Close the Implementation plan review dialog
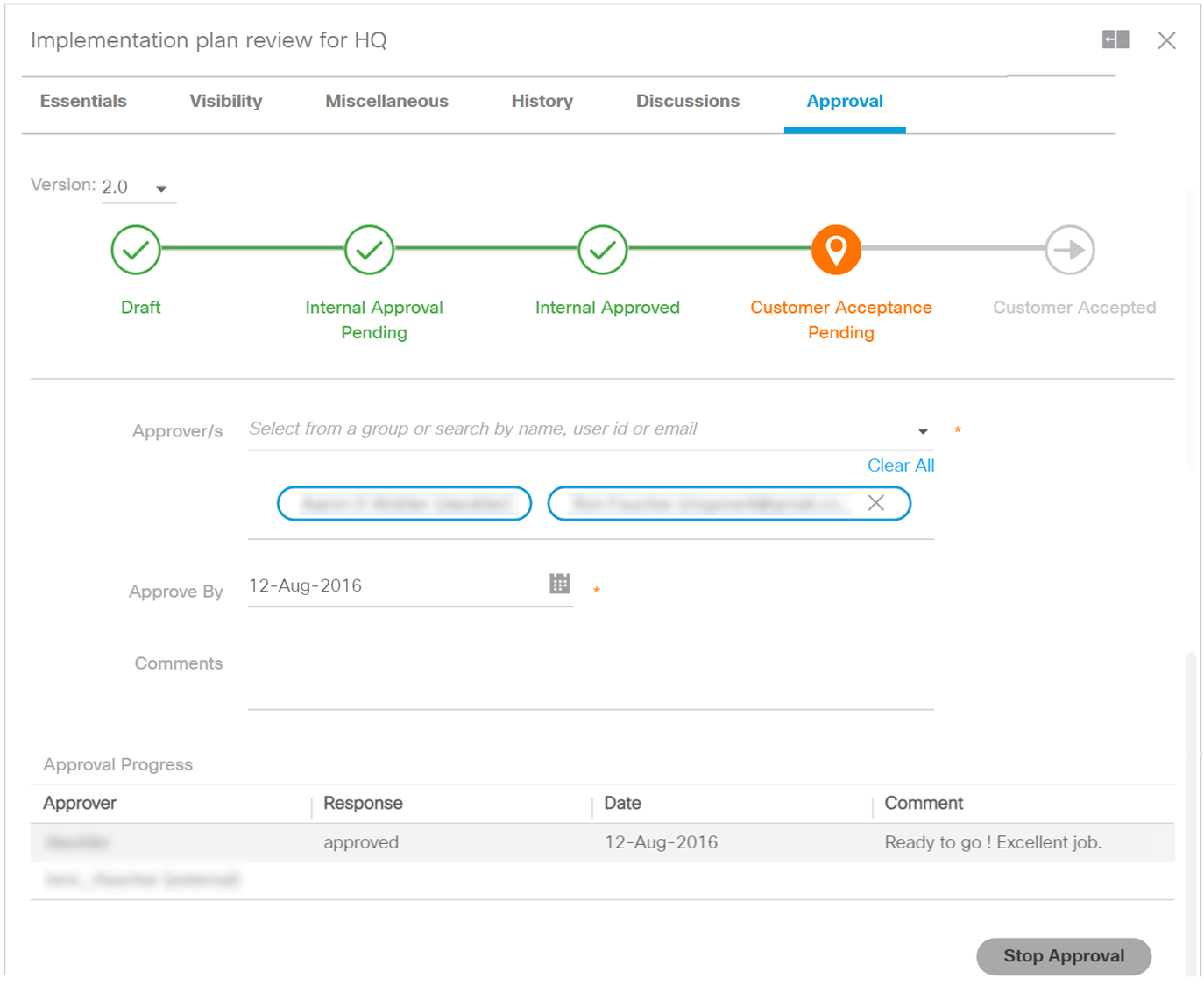The width and height of the screenshot is (1204, 986). point(1166,40)
